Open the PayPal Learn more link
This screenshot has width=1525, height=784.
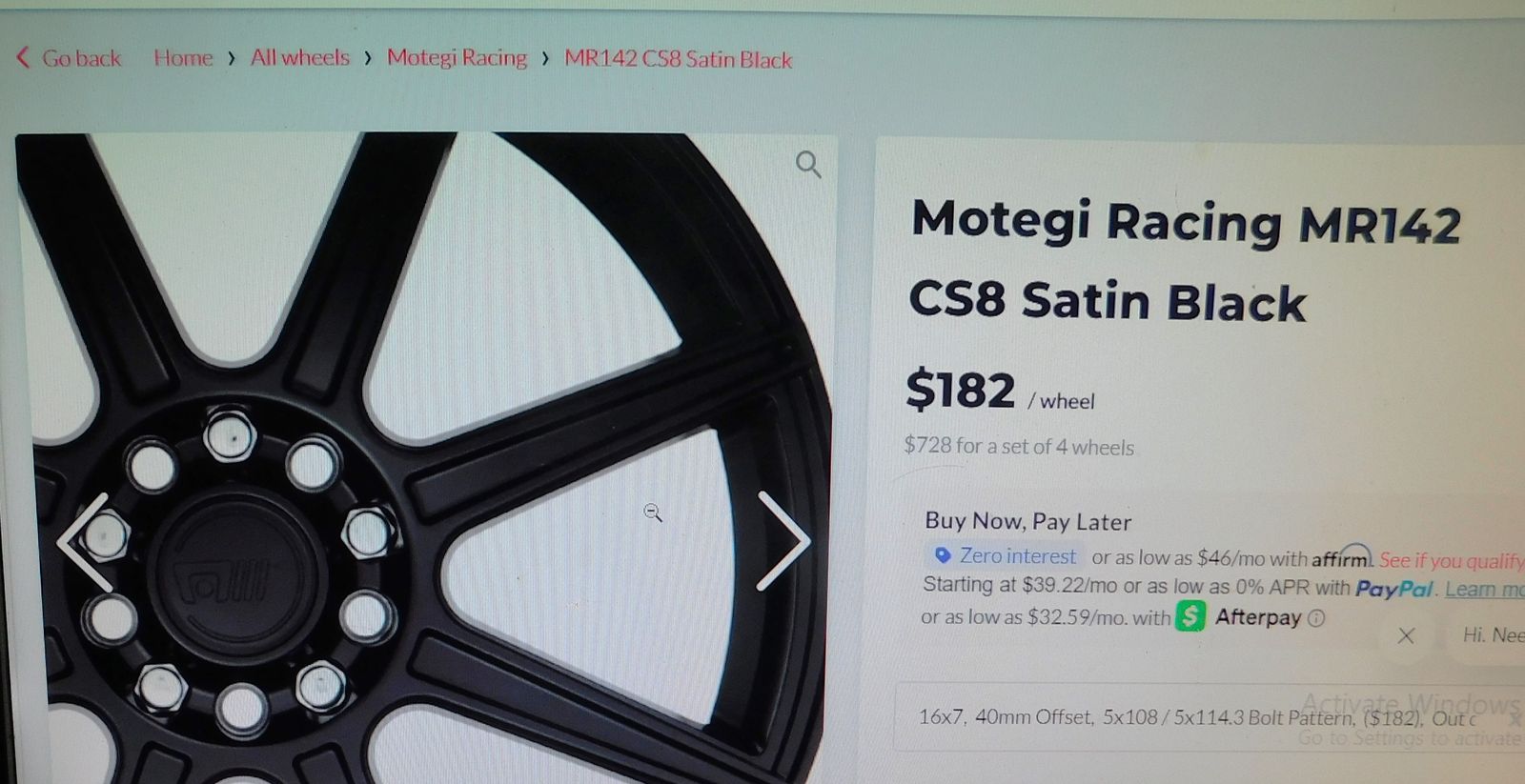(1485, 589)
